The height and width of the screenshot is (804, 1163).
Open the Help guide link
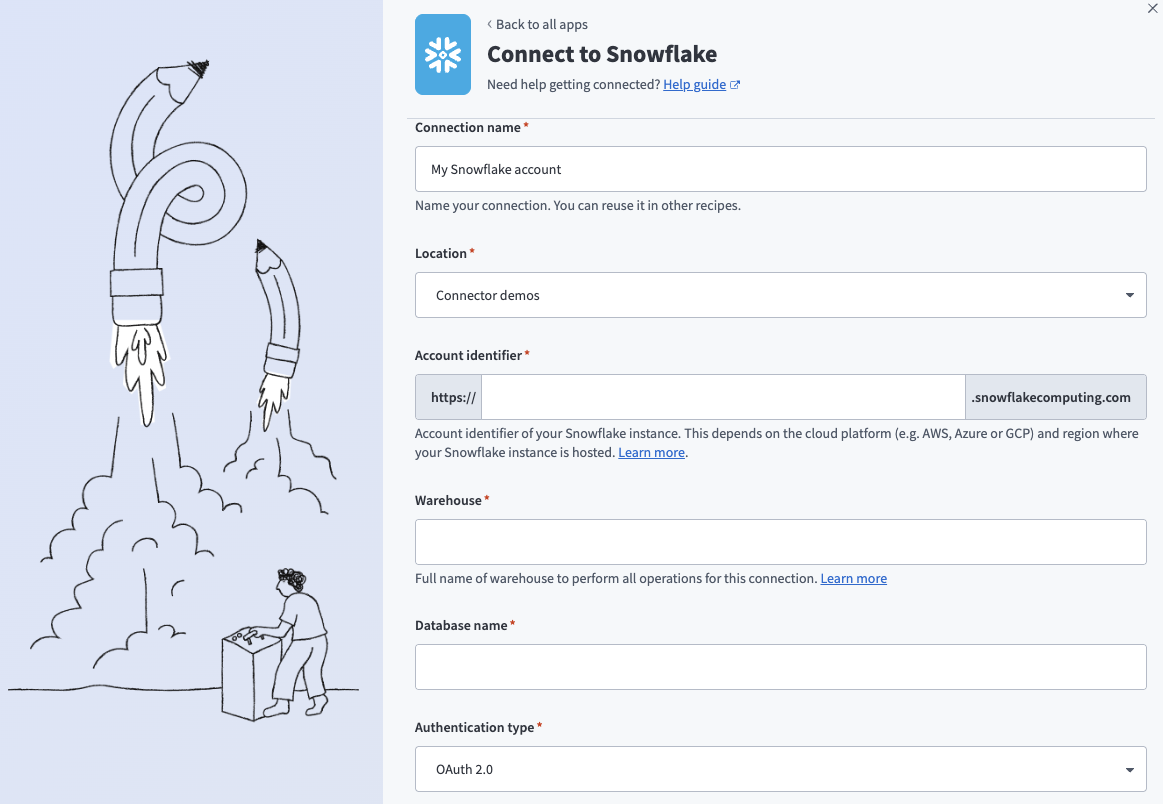pyautogui.click(x=694, y=85)
